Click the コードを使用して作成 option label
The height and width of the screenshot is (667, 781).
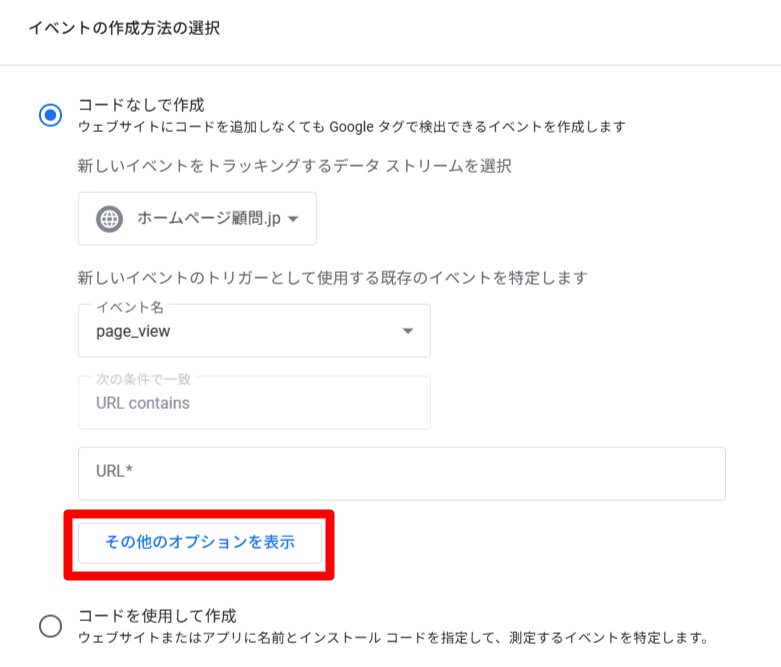pos(156,615)
